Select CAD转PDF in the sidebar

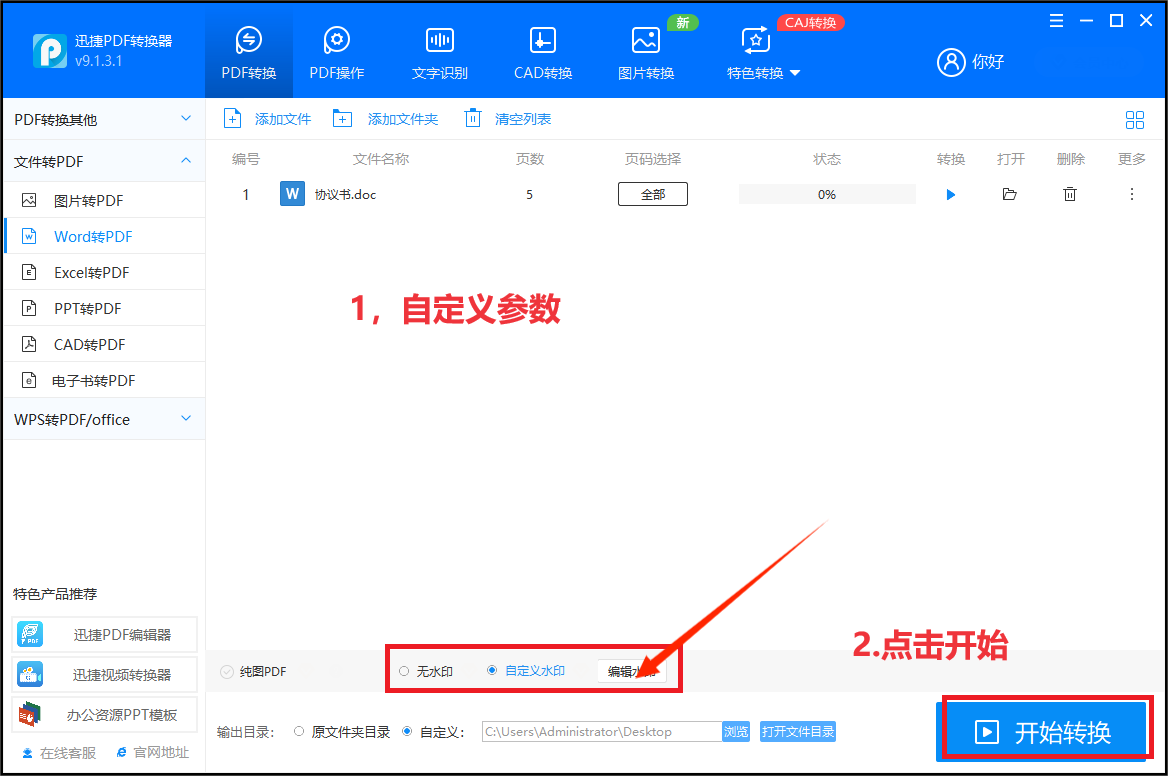coord(105,344)
